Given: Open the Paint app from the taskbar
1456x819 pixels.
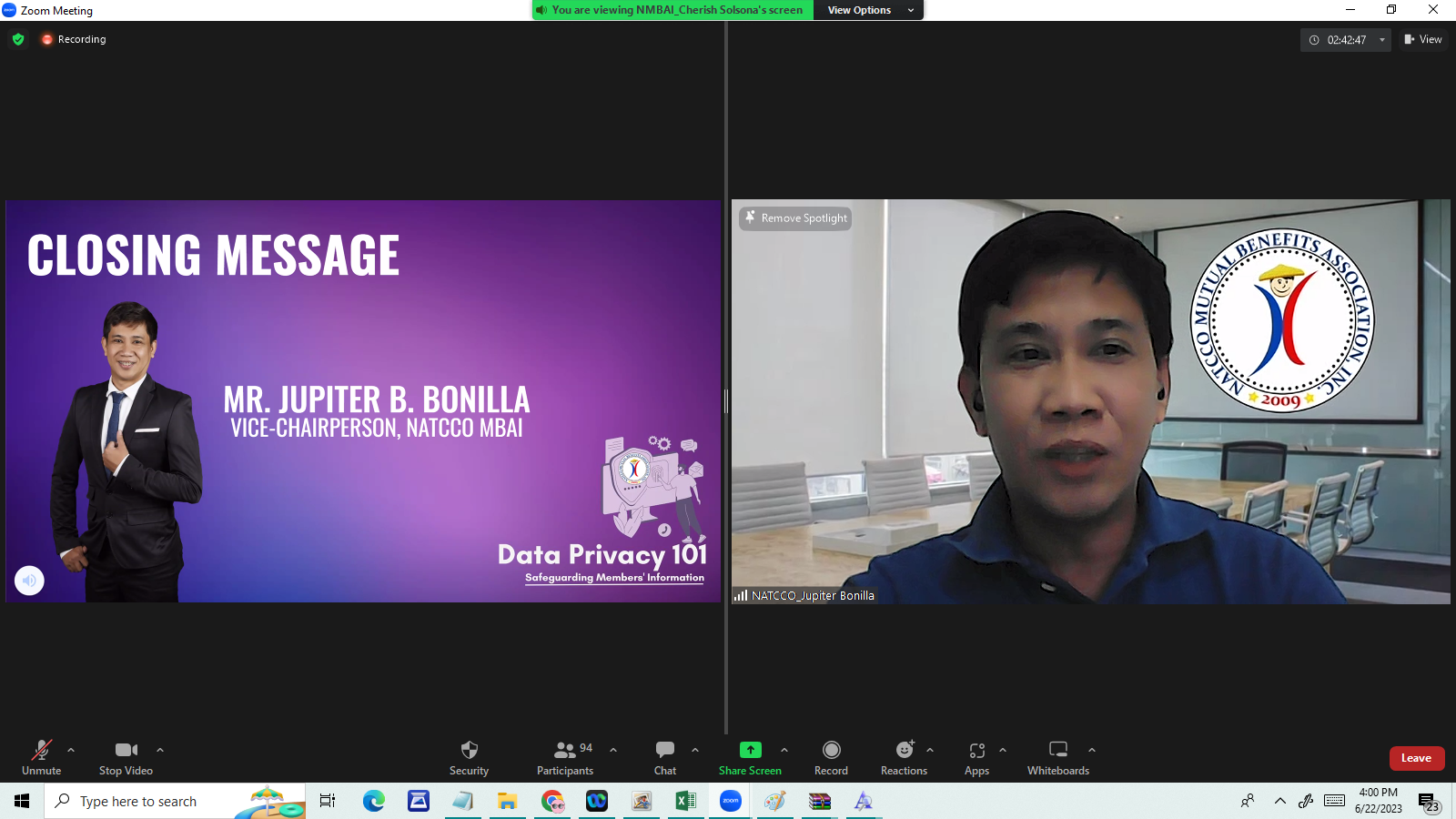Looking at the screenshot, I should [x=774, y=801].
